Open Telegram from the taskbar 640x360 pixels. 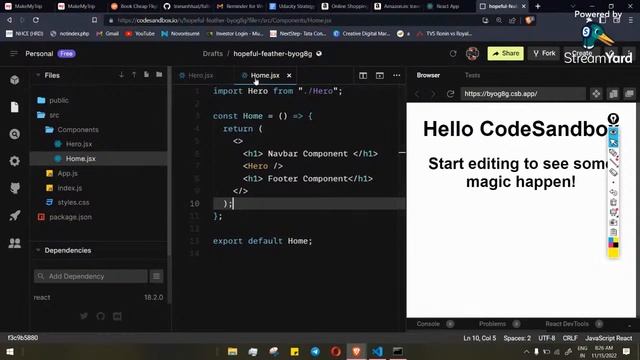pyautogui.click(x=315, y=351)
